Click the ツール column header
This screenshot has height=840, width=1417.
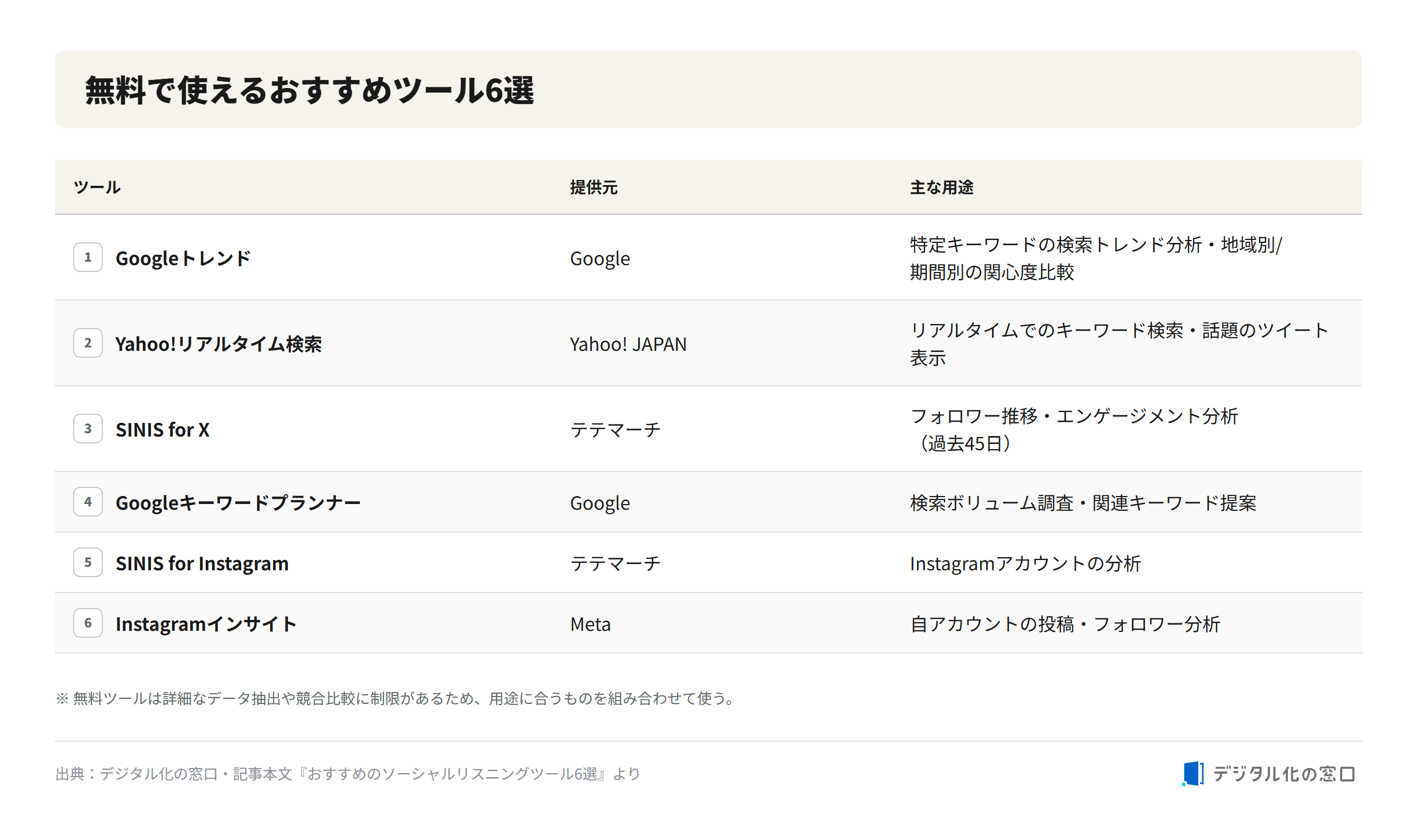coord(97,187)
